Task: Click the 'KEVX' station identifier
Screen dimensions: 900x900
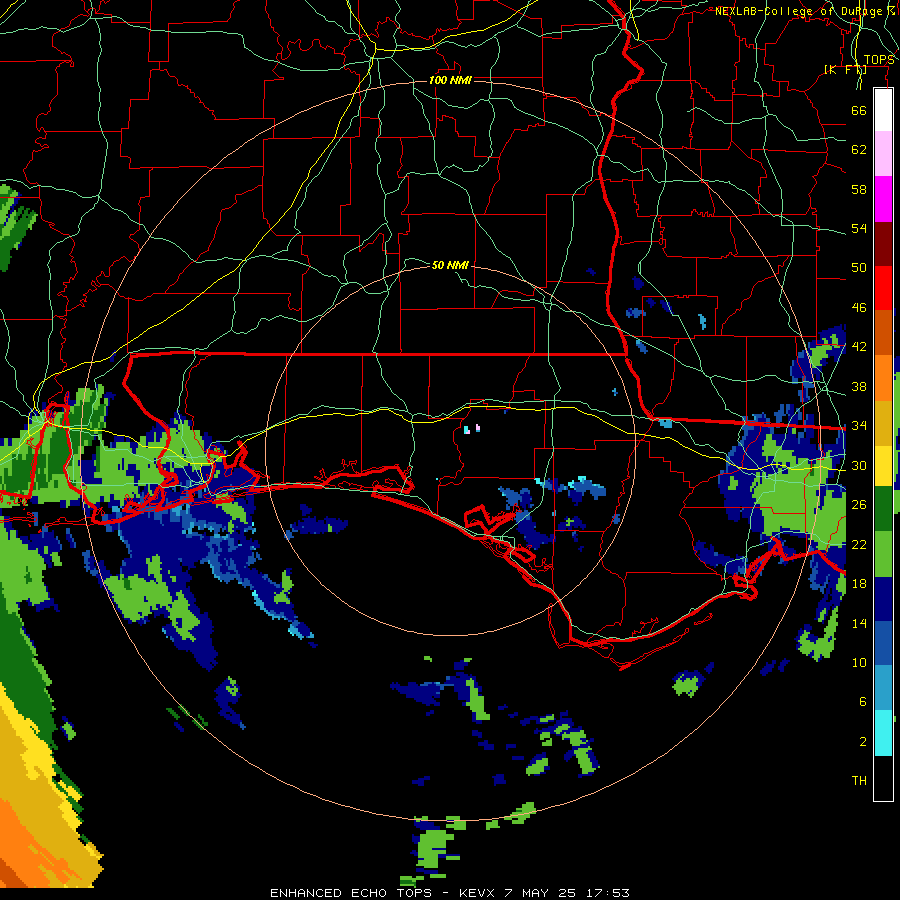Action: click(478, 893)
